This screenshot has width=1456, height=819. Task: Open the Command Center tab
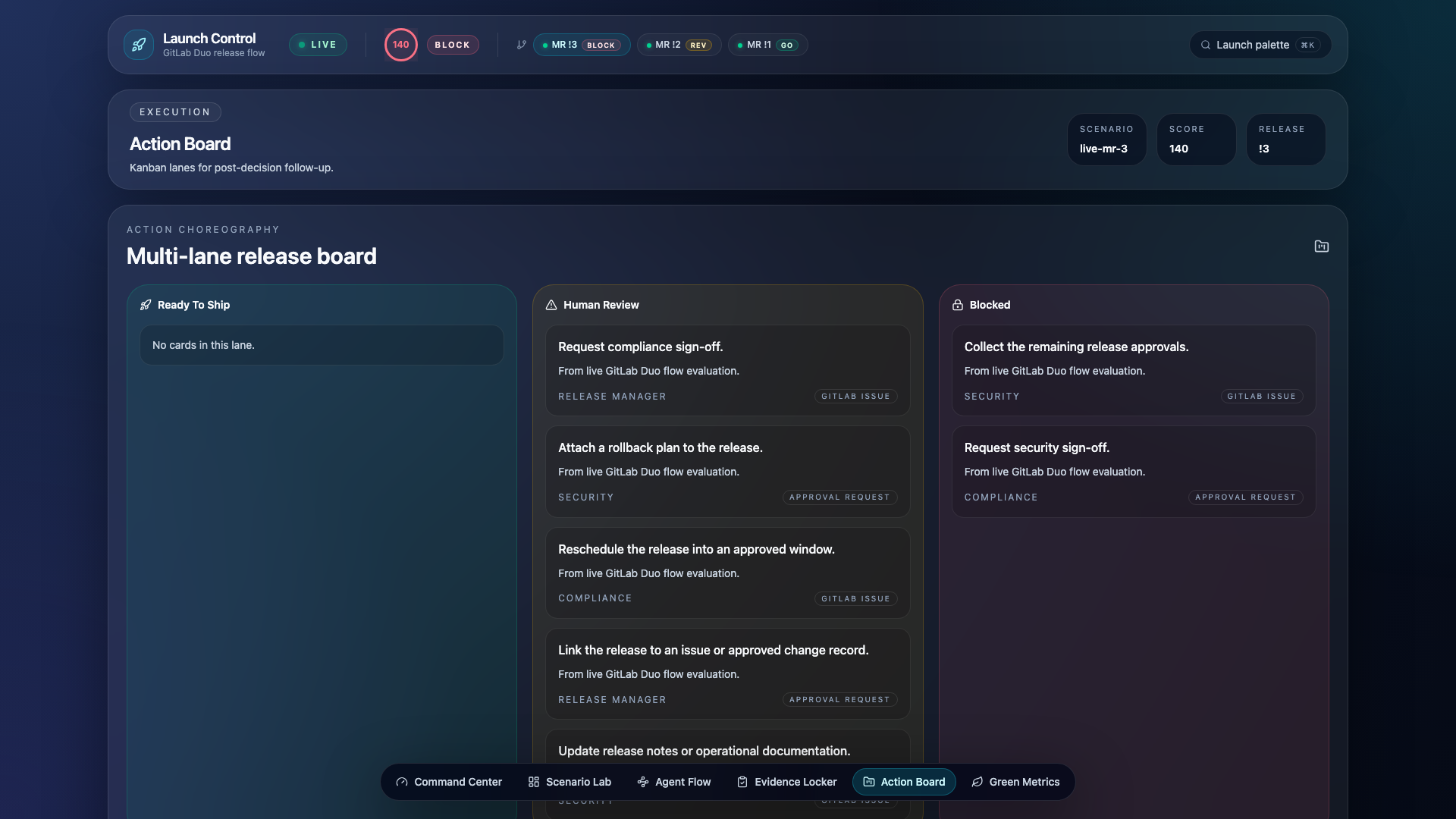click(449, 782)
